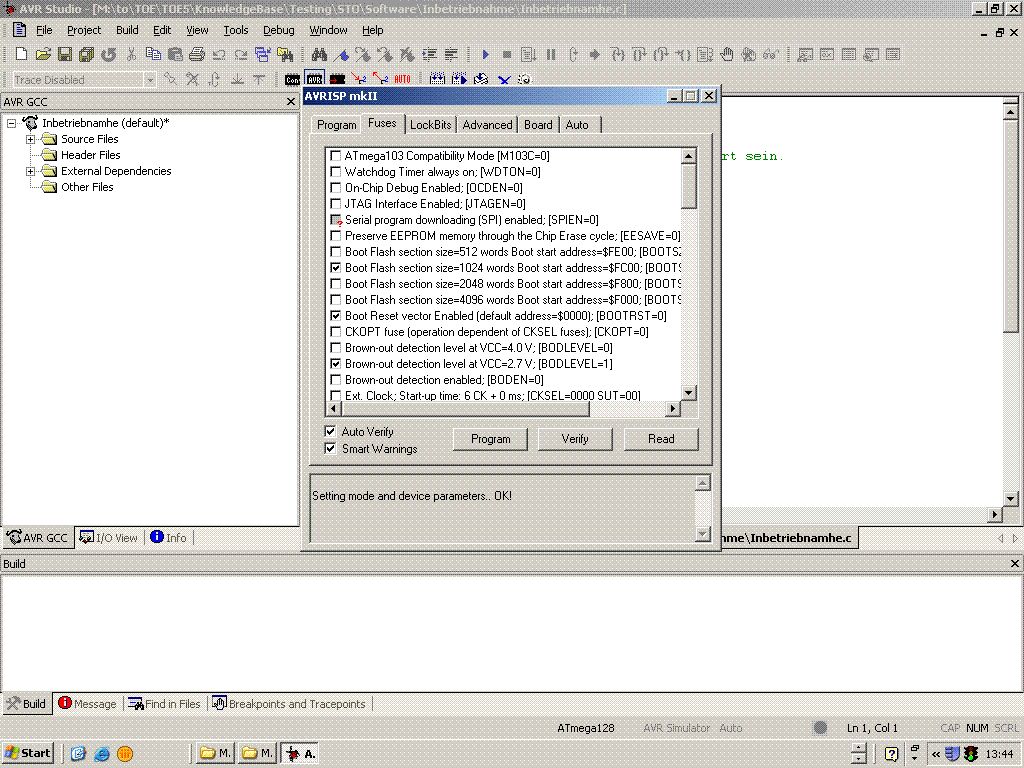Click the Verify button
This screenshot has width=1024, height=768.
click(575, 439)
